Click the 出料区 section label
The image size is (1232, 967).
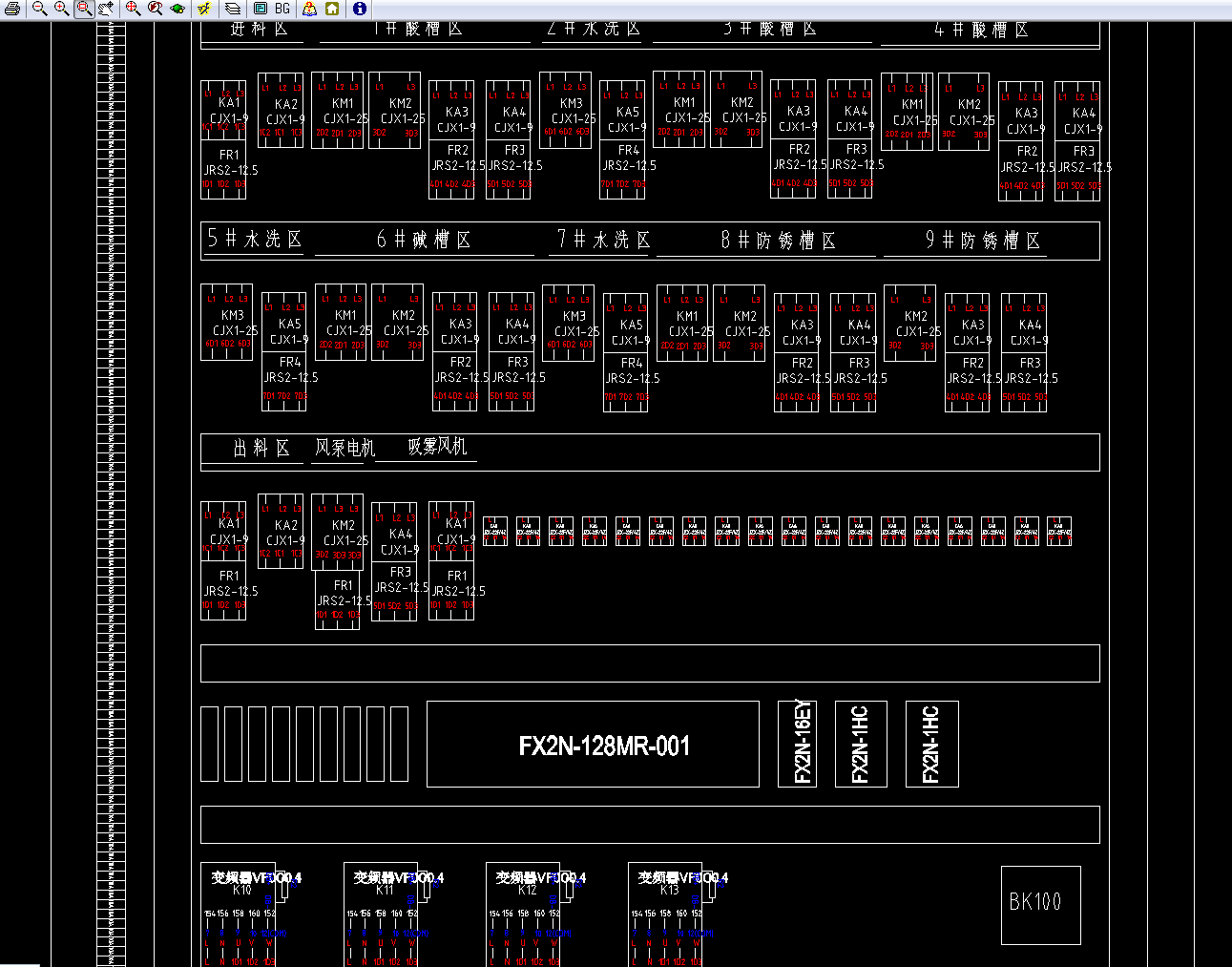[x=261, y=448]
